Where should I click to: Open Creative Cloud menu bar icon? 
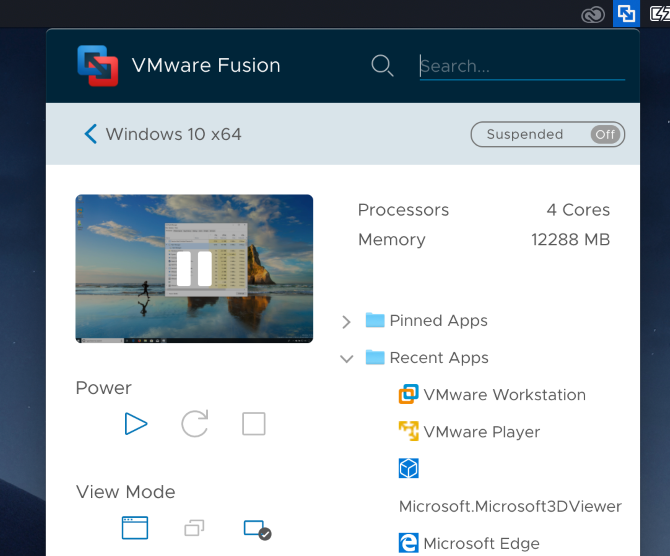point(594,14)
